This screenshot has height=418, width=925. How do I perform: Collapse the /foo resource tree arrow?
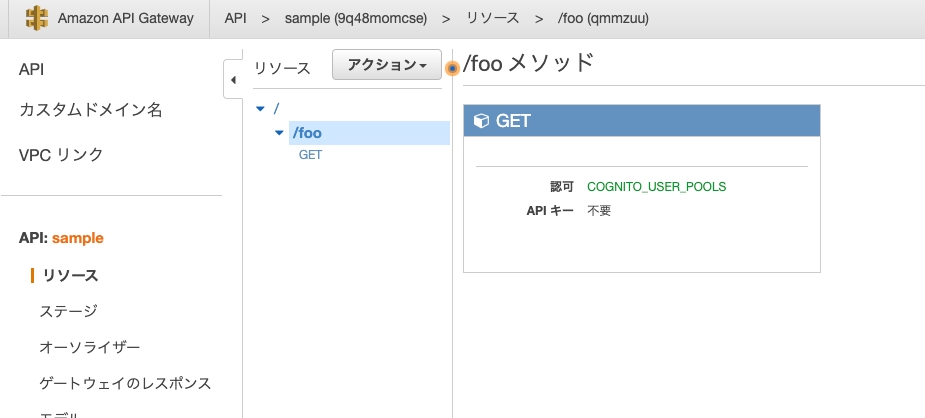coord(279,133)
